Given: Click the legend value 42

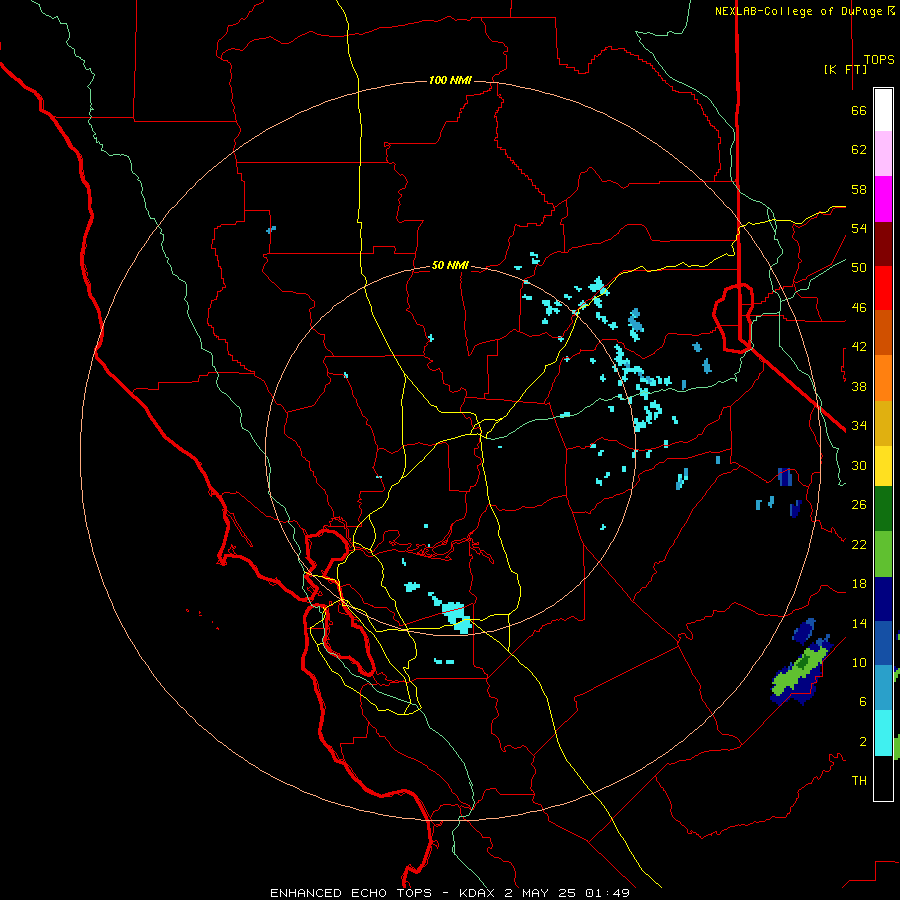Looking at the screenshot, I should [x=859, y=347].
